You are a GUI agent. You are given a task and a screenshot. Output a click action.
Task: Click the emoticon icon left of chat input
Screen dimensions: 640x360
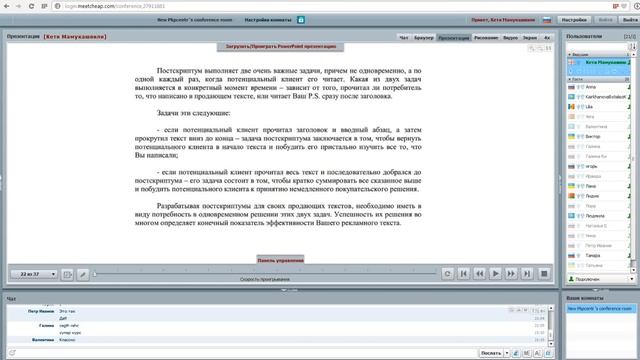12,353
